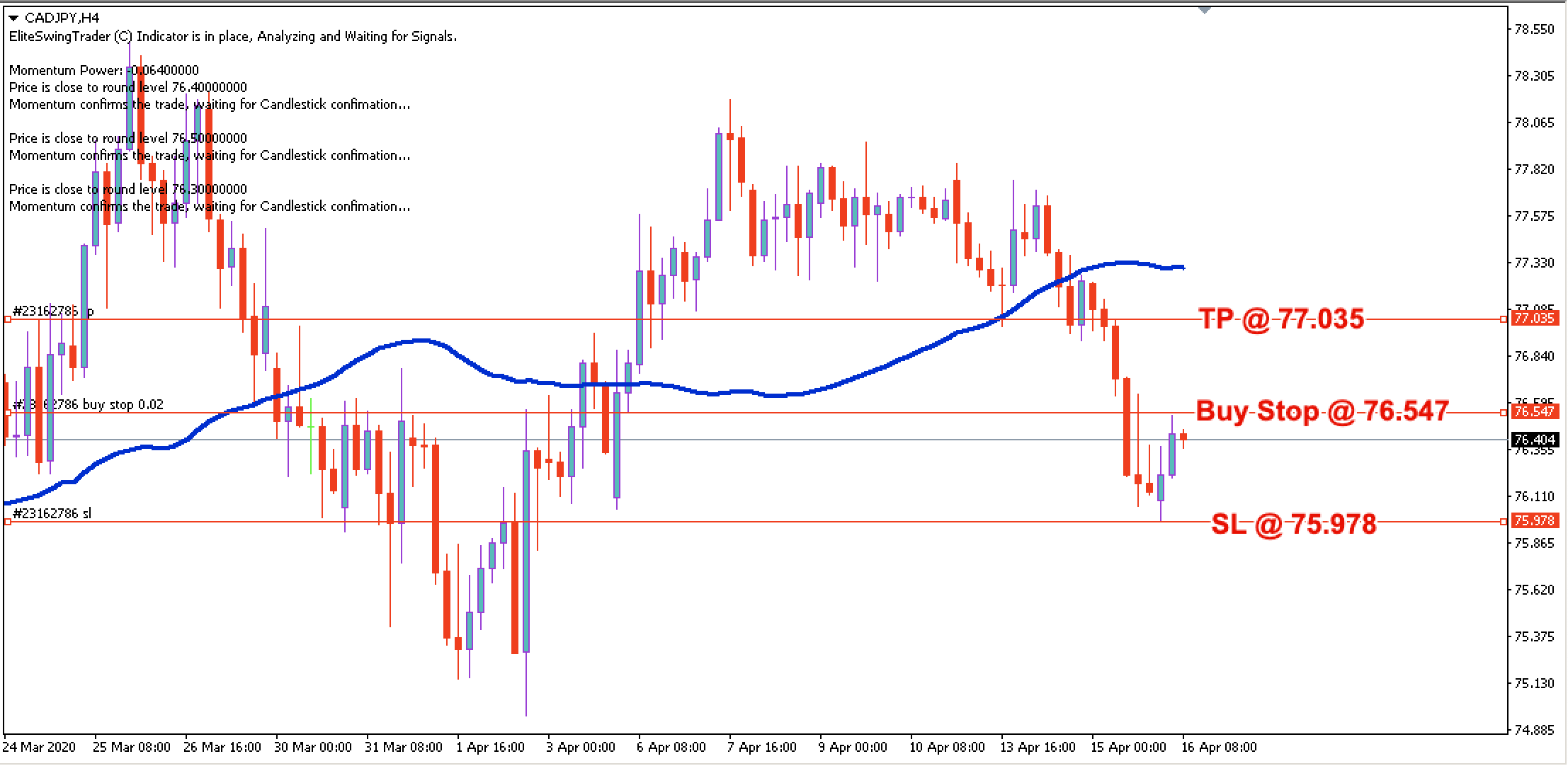Screen dimensions: 1568x766
Task: Click the 77.330 price scale value
Action: (1534, 263)
